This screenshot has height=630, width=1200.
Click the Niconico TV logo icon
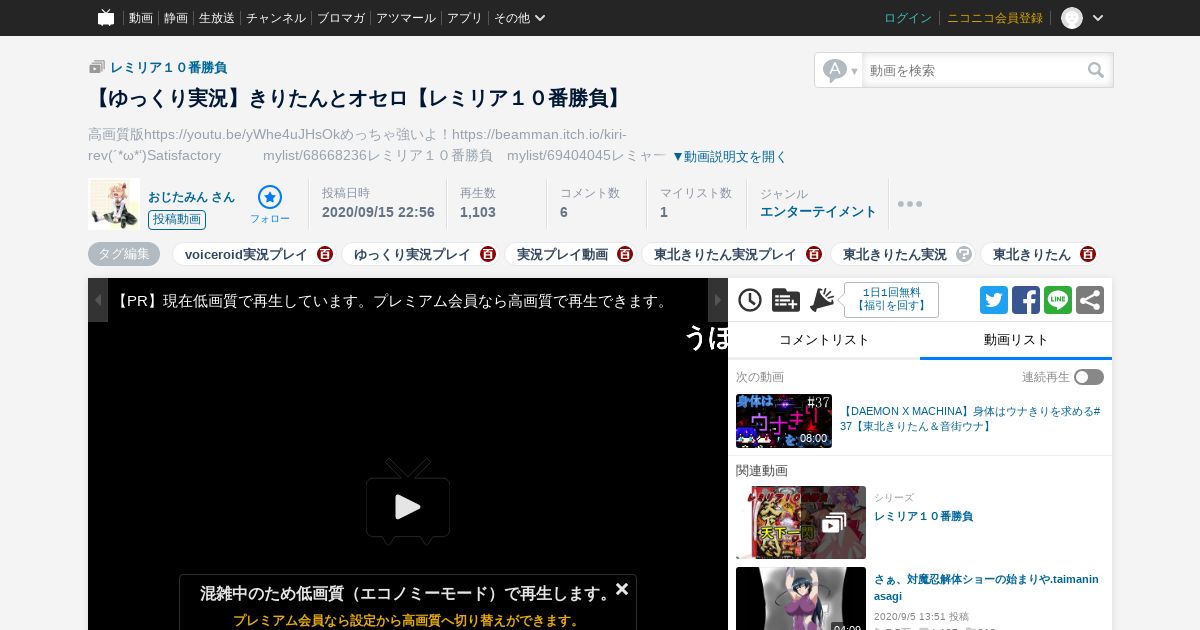pyautogui.click(x=106, y=17)
